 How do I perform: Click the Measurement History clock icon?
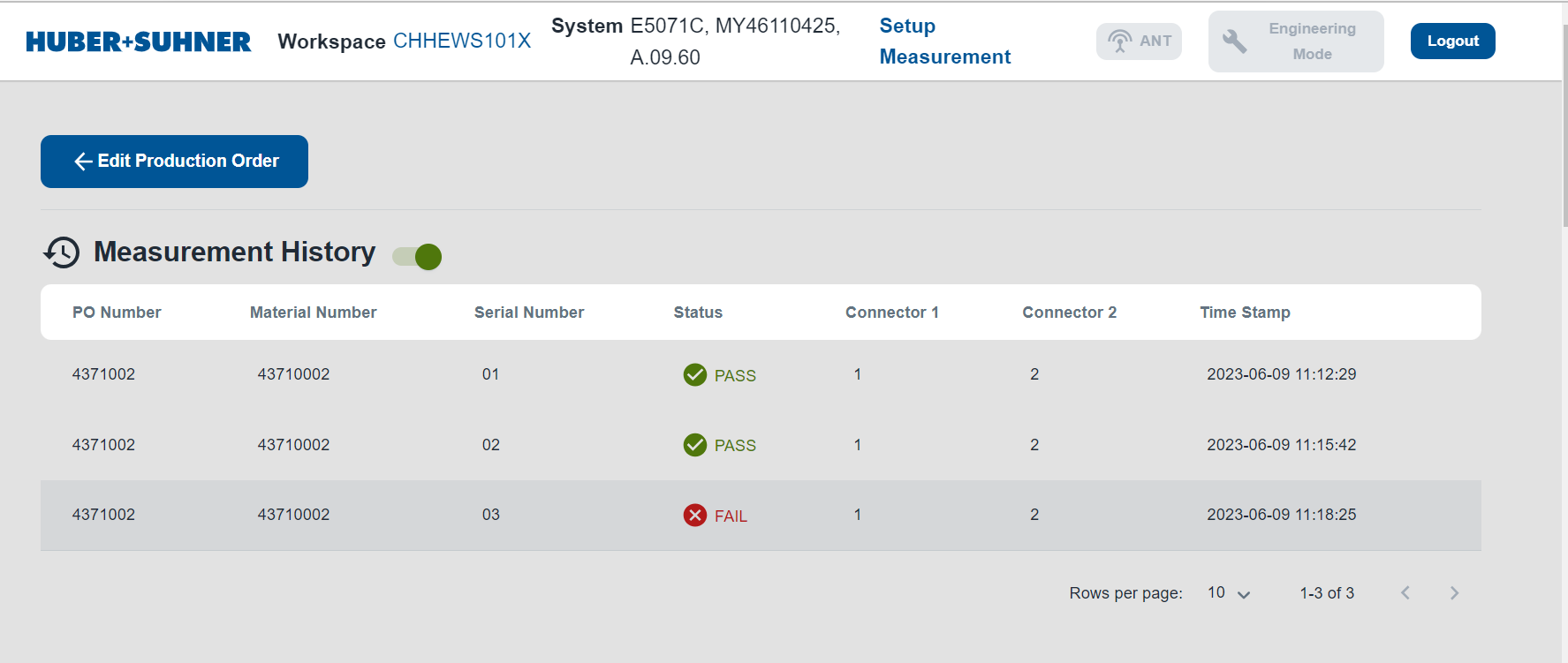click(x=62, y=252)
